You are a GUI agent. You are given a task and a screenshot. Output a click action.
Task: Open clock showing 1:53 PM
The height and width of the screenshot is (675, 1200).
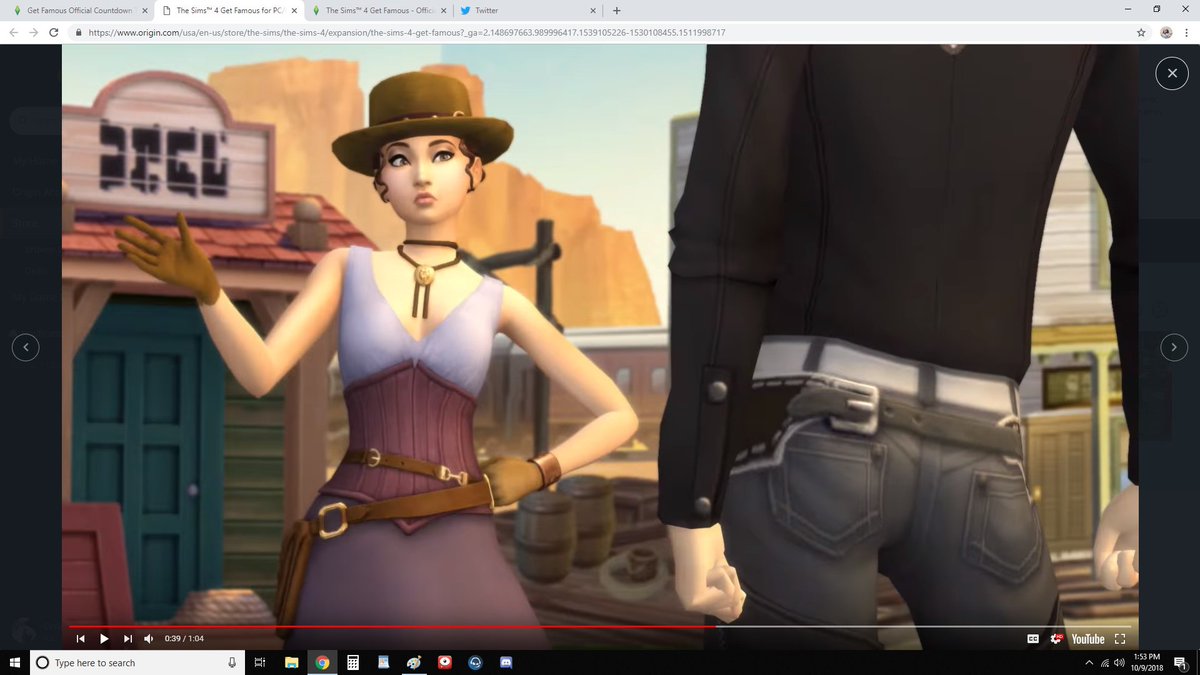(x=1147, y=662)
